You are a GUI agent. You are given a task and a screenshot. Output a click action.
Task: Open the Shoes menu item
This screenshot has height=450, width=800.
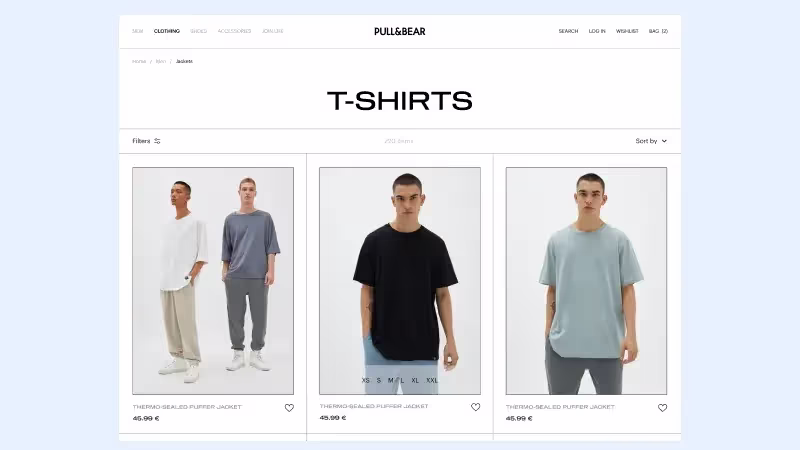[x=198, y=31]
